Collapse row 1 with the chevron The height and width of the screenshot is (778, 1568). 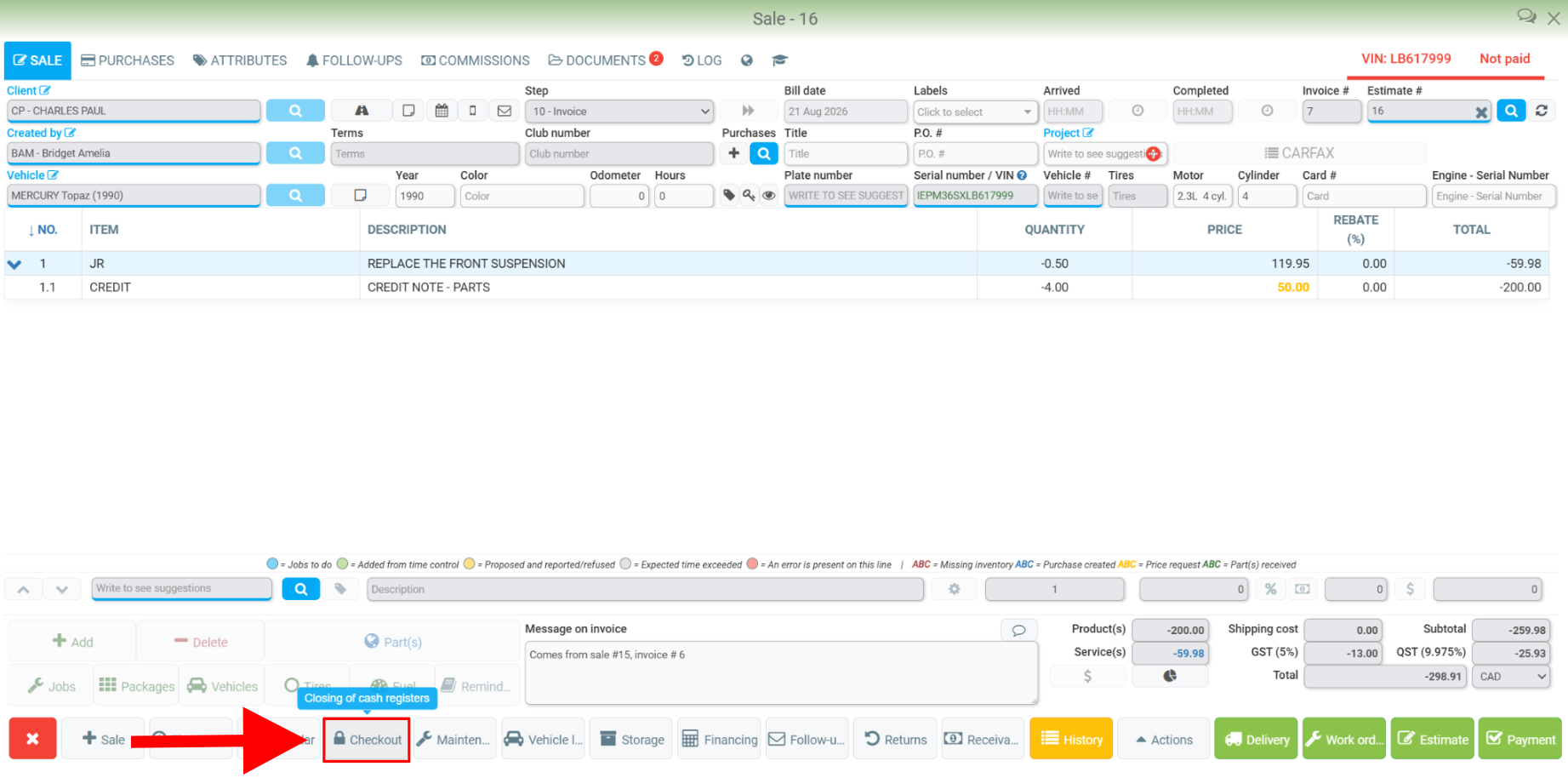(x=14, y=264)
